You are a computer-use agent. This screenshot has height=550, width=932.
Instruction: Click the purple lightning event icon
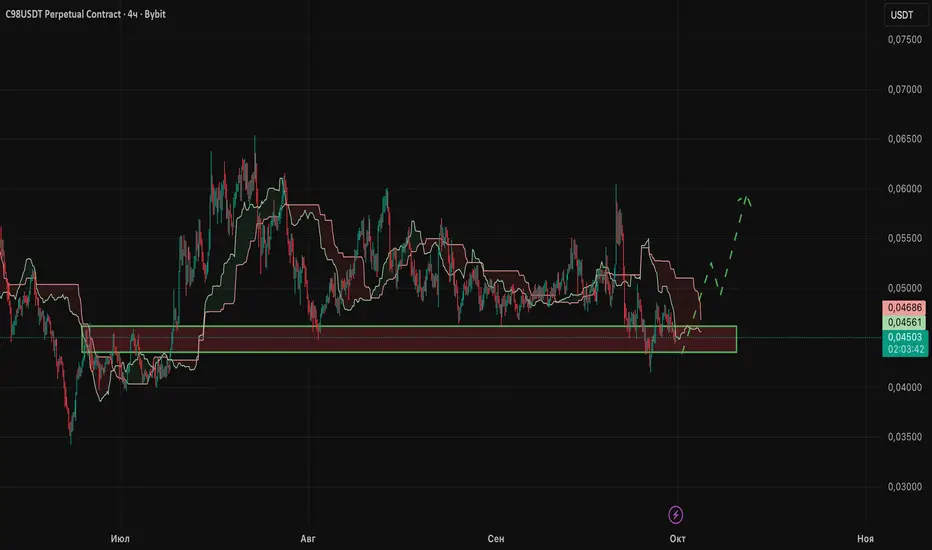[675, 514]
